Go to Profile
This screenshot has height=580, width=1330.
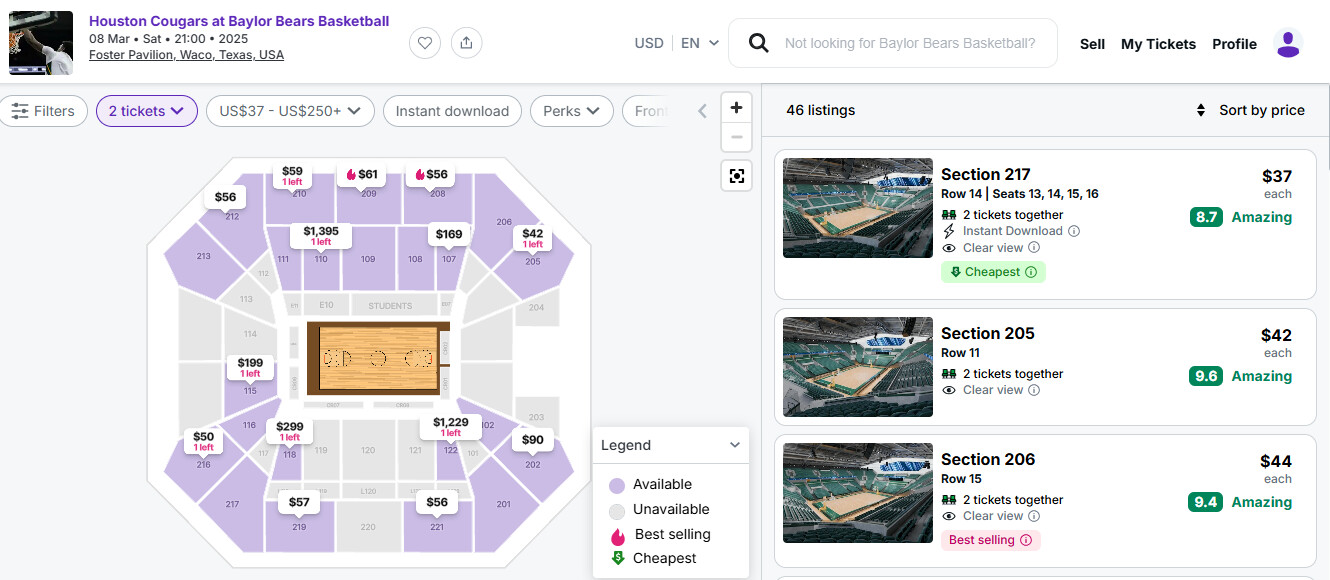[1234, 44]
